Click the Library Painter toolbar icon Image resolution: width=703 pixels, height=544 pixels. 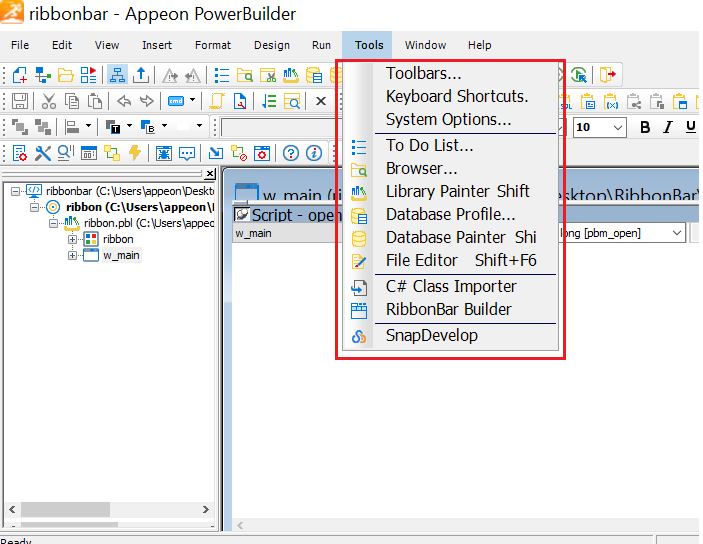(291, 75)
